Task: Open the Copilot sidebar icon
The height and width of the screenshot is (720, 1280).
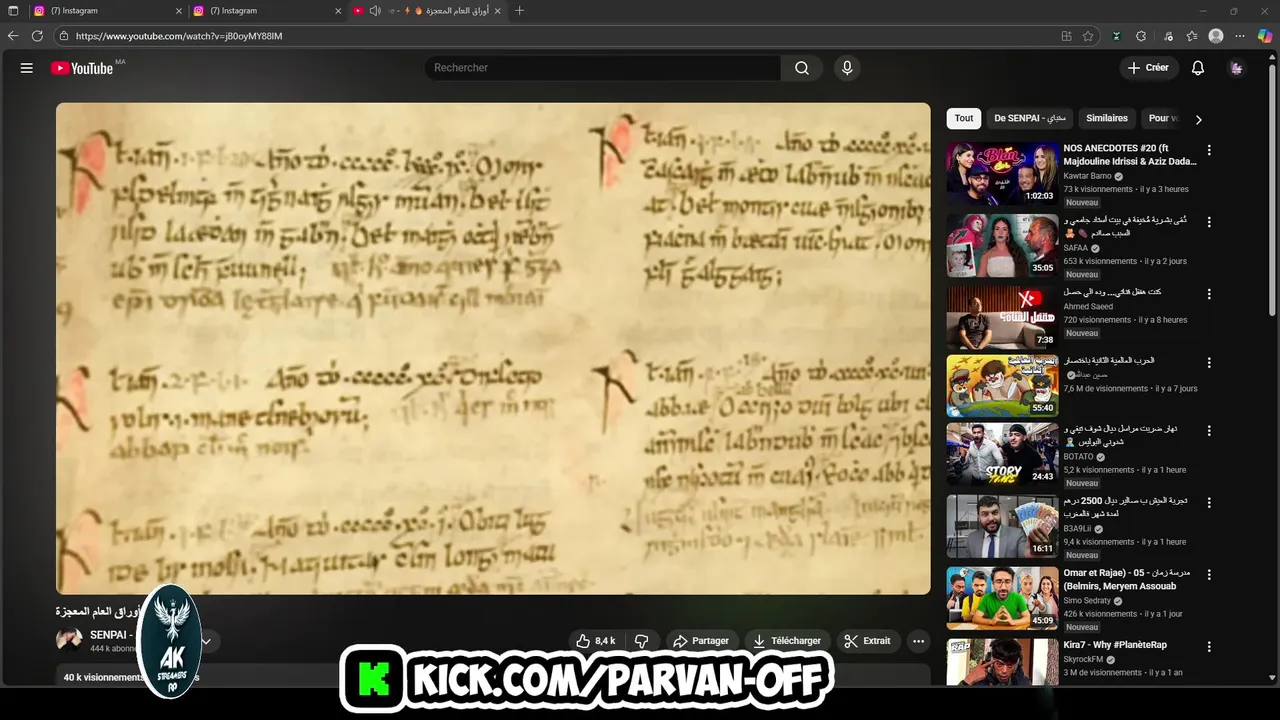Action: click(1265, 36)
